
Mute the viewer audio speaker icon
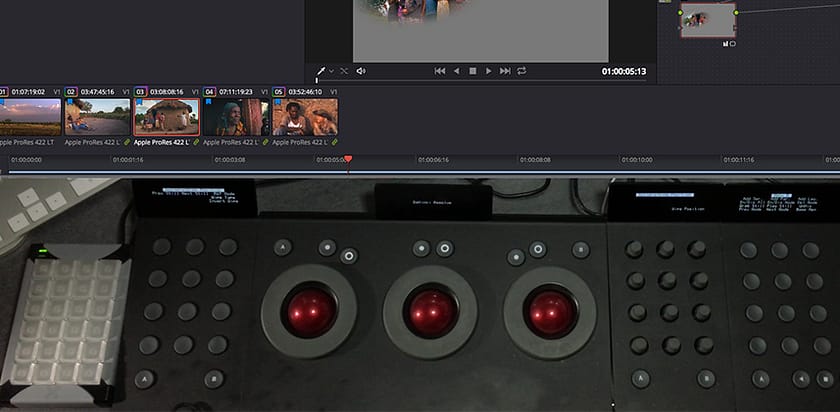361,71
